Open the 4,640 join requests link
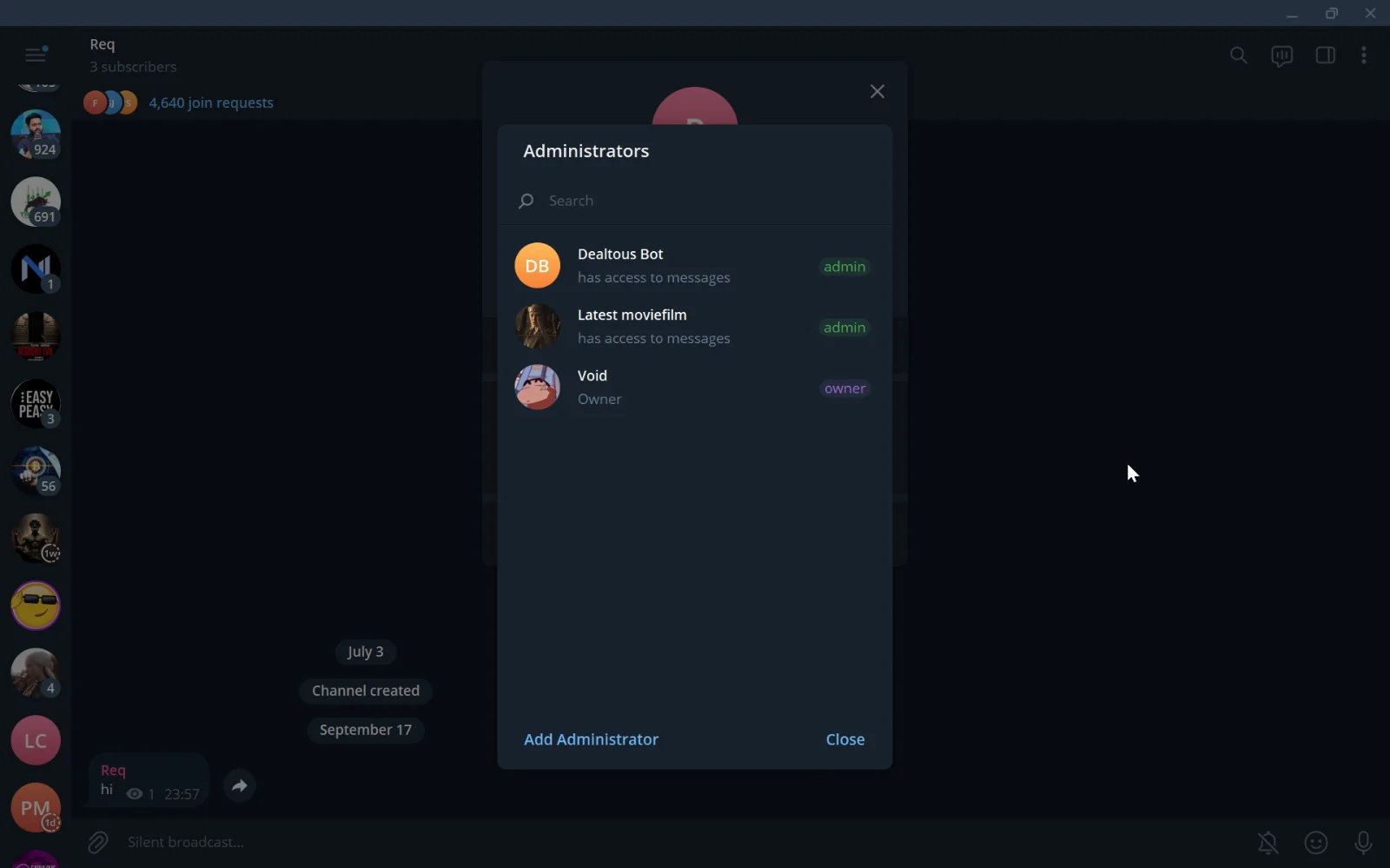This screenshot has width=1390, height=868. 211,103
